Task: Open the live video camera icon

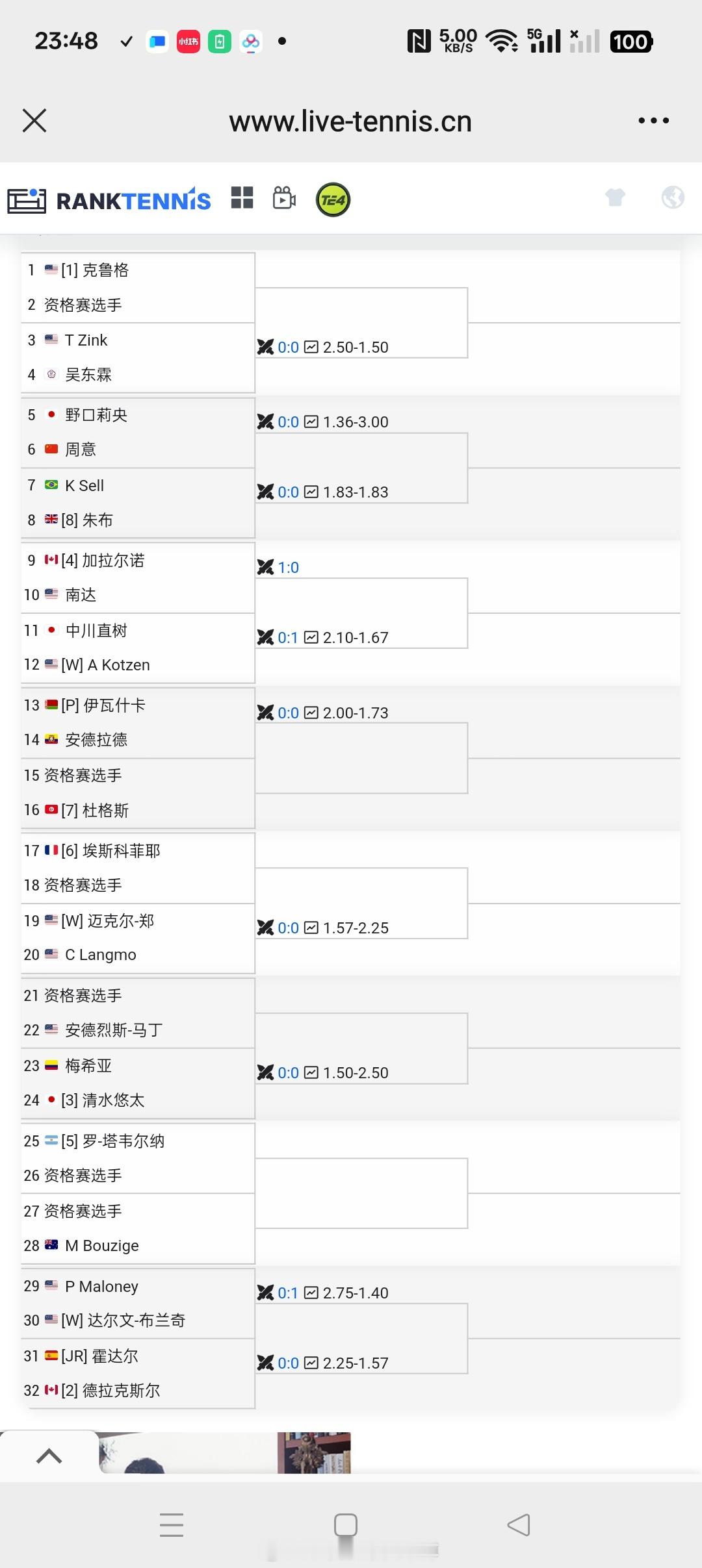Action: pos(284,198)
